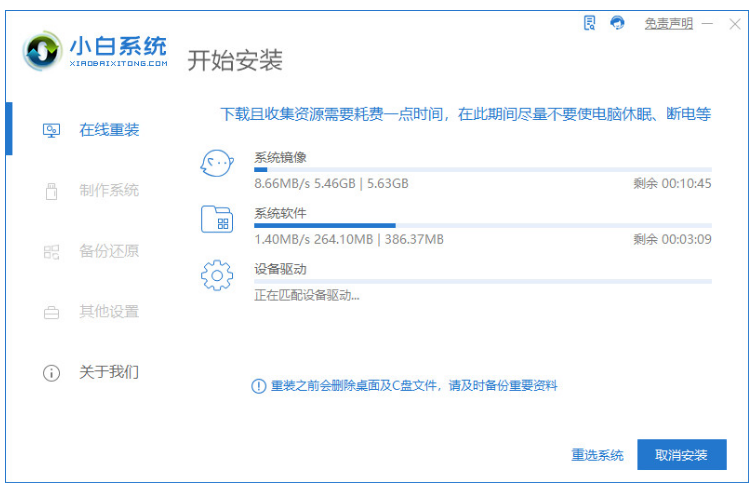The height and width of the screenshot is (486, 756).
Task: Click the warning exclamation icon near 重装之前
Action: click(259, 386)
